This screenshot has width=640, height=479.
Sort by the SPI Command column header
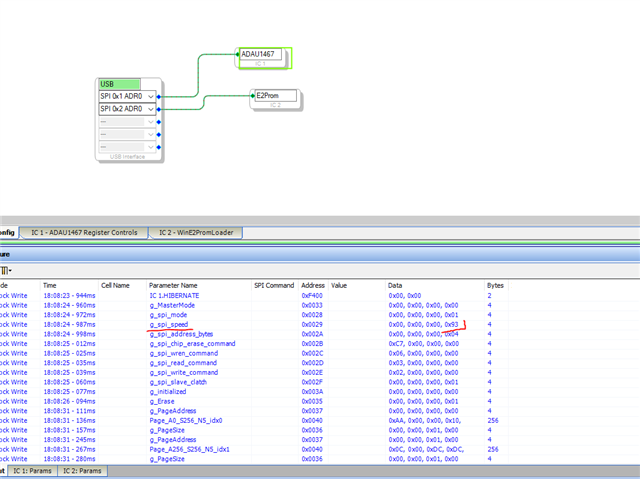(274, 285)
